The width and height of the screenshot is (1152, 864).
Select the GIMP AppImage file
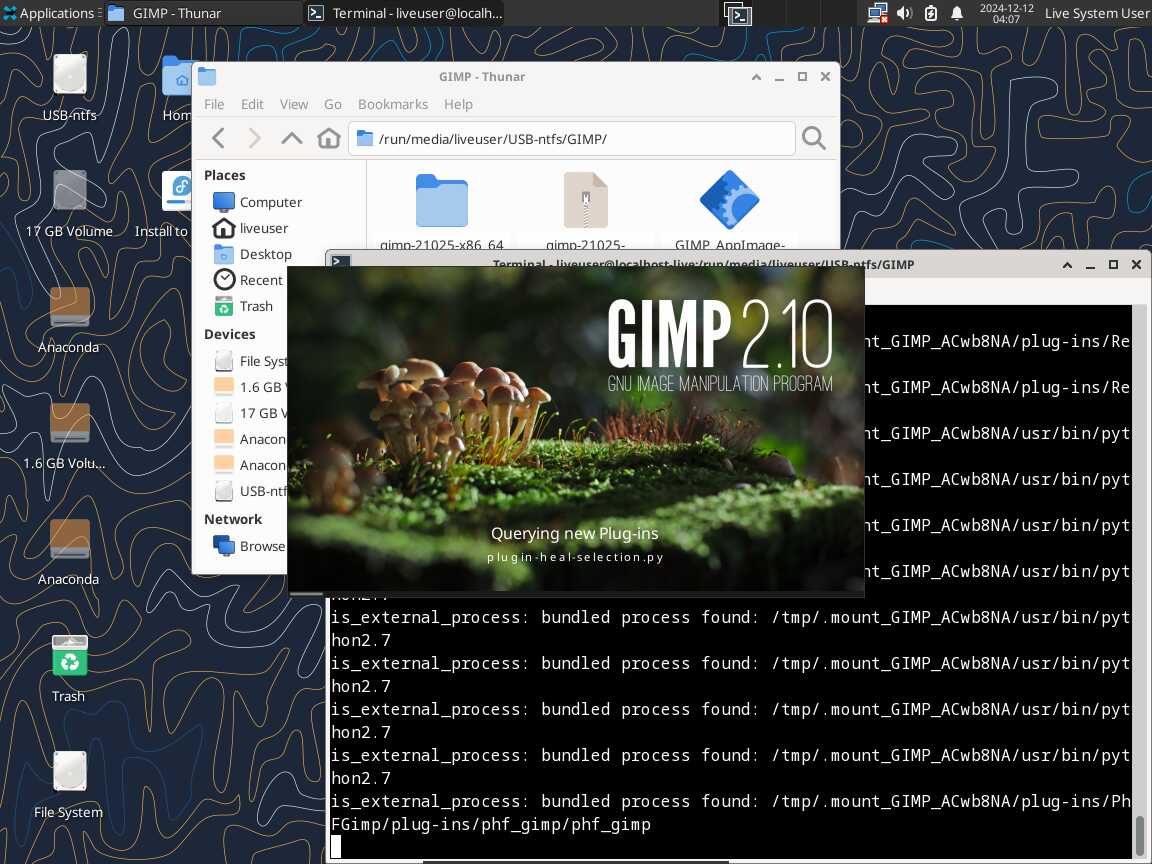(729, 200)
